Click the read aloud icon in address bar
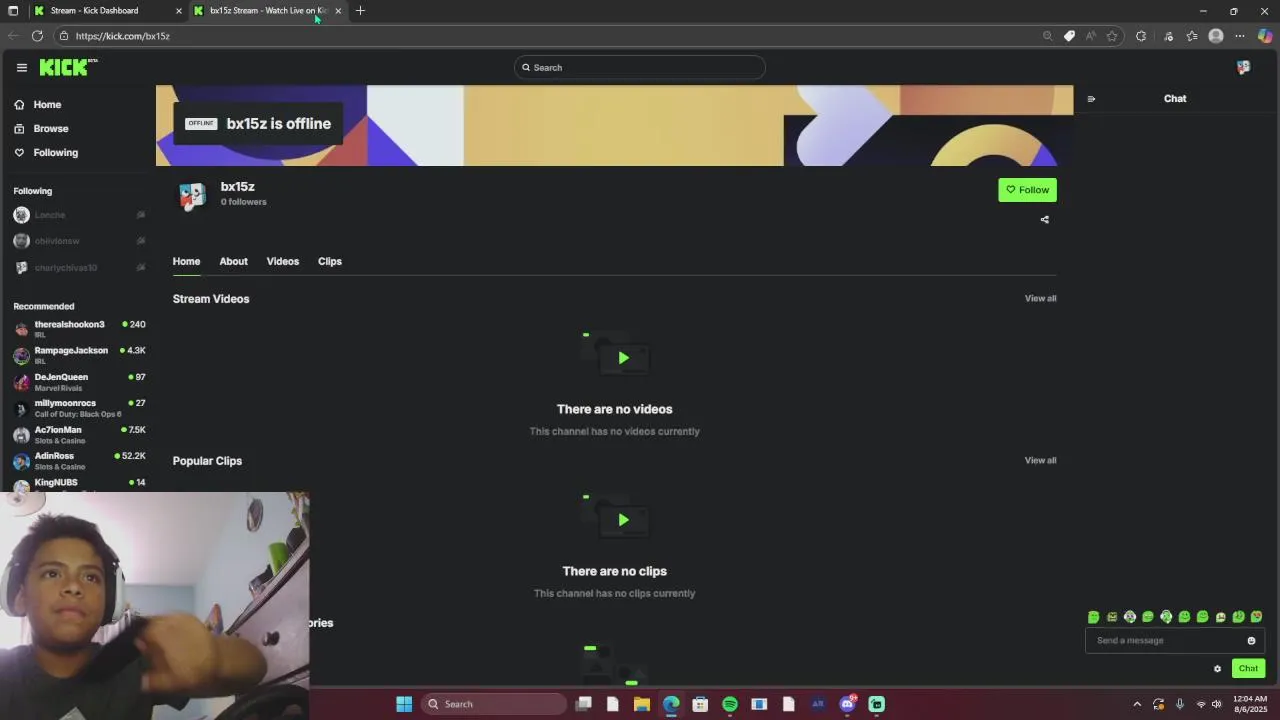1280x720 pixels. [1091, 36]
